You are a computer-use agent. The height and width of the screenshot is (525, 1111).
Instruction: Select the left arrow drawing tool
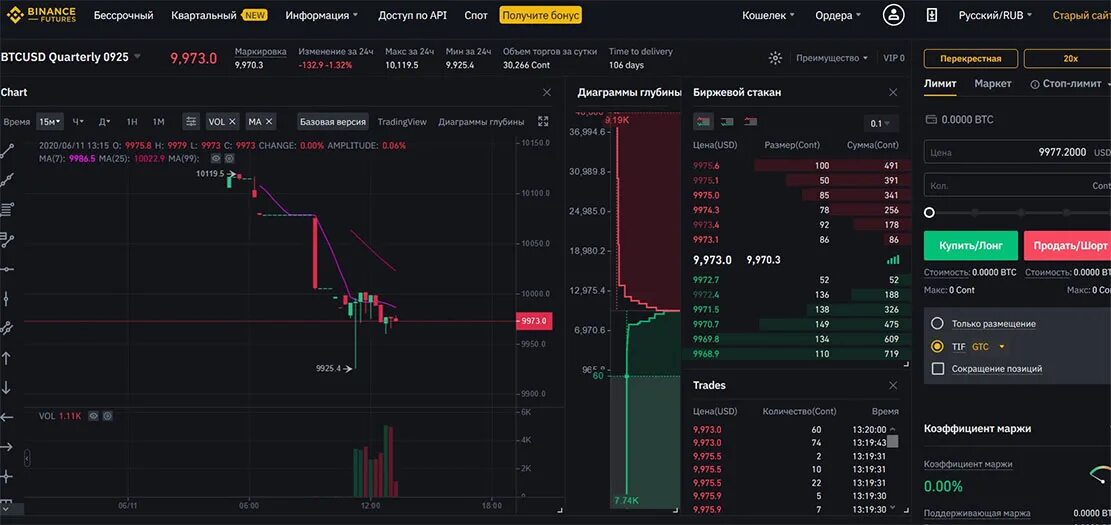point(7,417)
